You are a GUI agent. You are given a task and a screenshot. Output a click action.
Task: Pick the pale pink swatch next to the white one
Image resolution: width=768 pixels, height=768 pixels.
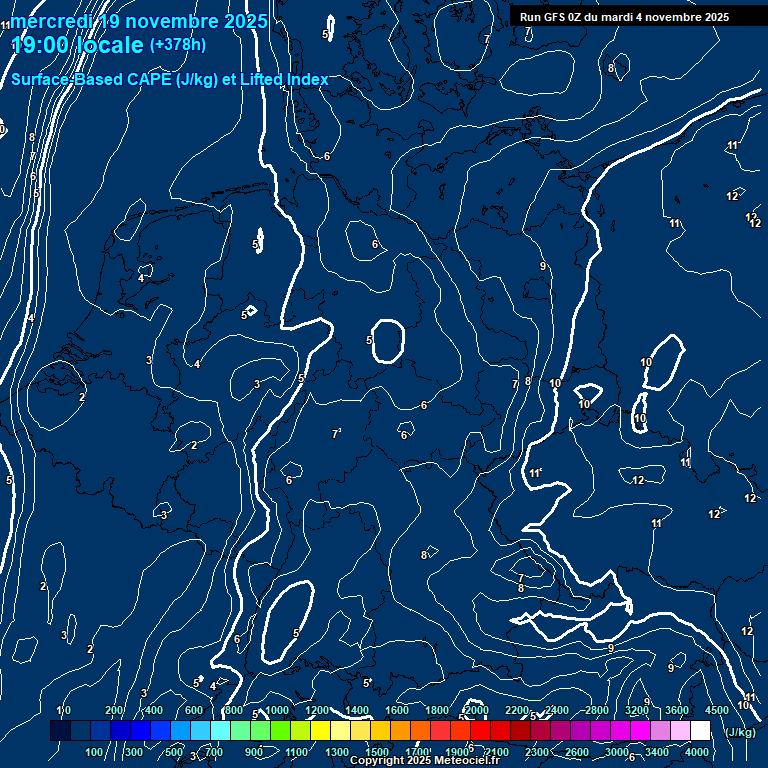pyautogui.click(x=680, y=730)
